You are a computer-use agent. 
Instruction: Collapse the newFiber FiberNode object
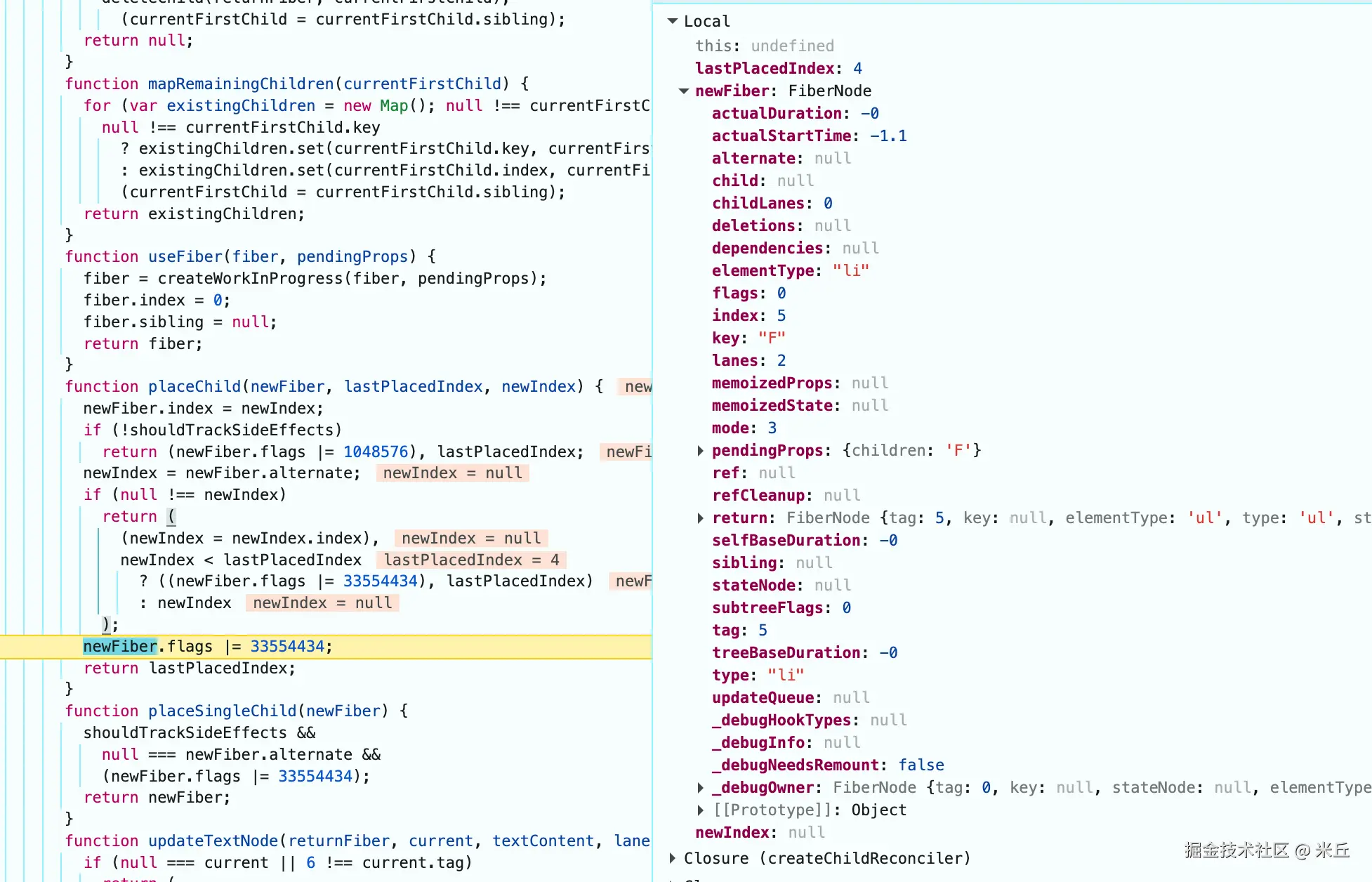click(684, 91)
